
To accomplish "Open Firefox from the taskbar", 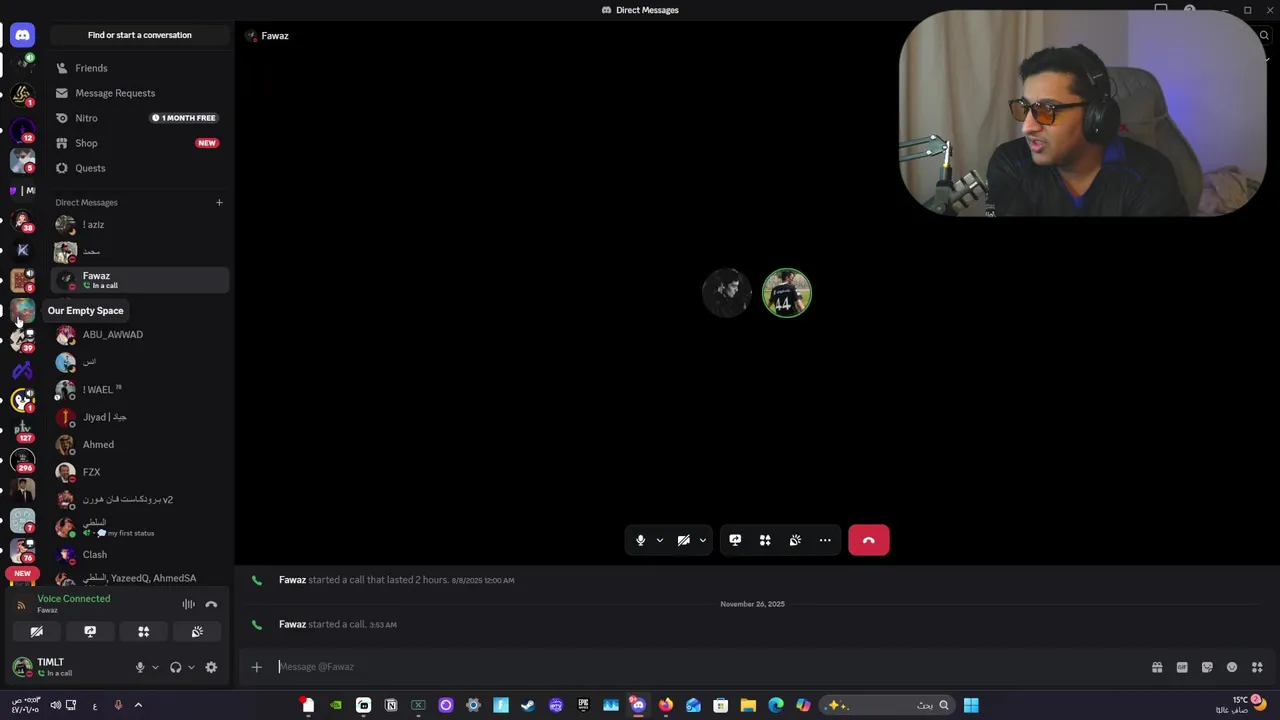I will pyautogui.click(x=665, y=705).
